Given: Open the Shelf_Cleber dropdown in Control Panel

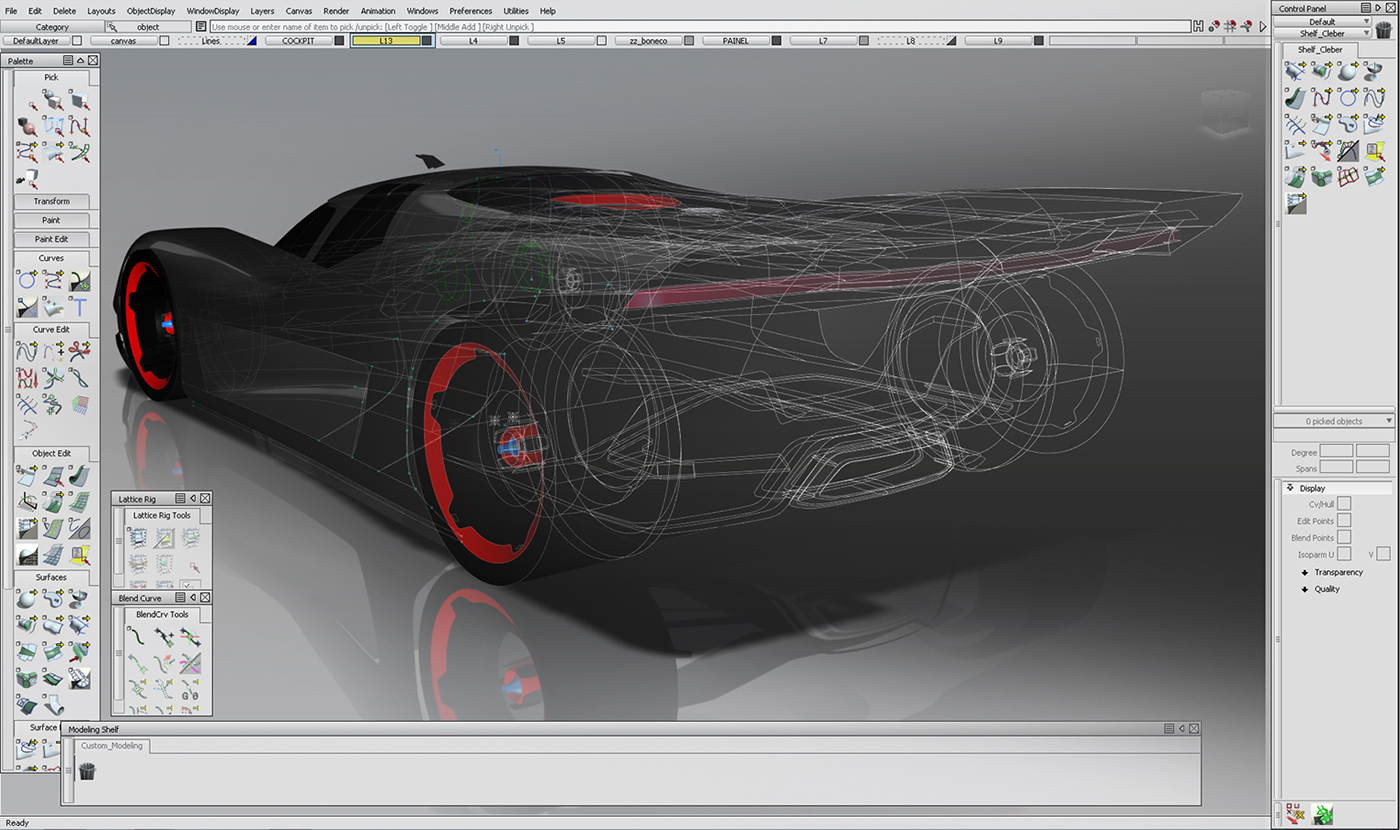Looking at the screenshot, I should (1321, 33).
